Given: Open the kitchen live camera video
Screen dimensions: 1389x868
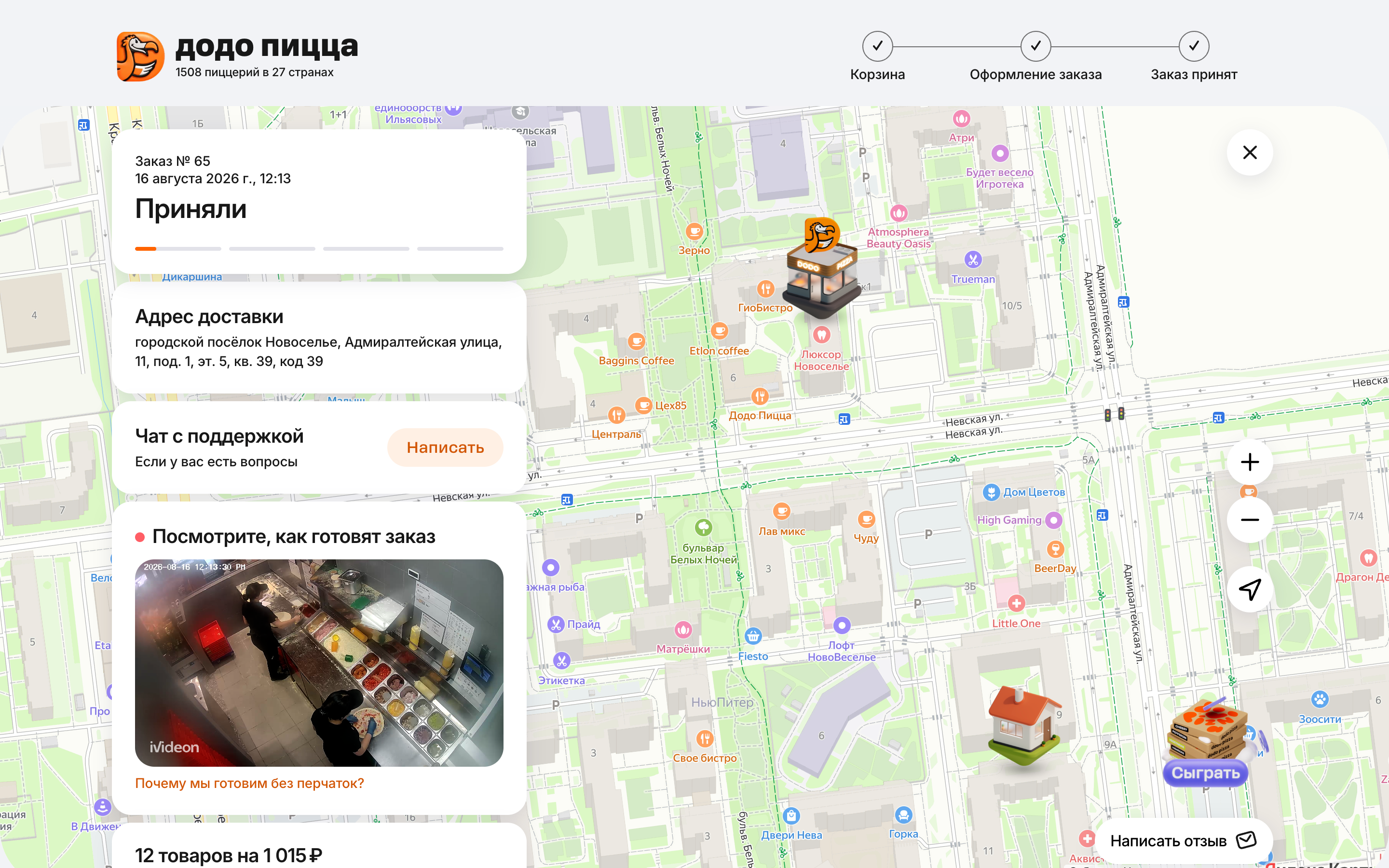Looking at the screenshot, I should tap(319, 663).
